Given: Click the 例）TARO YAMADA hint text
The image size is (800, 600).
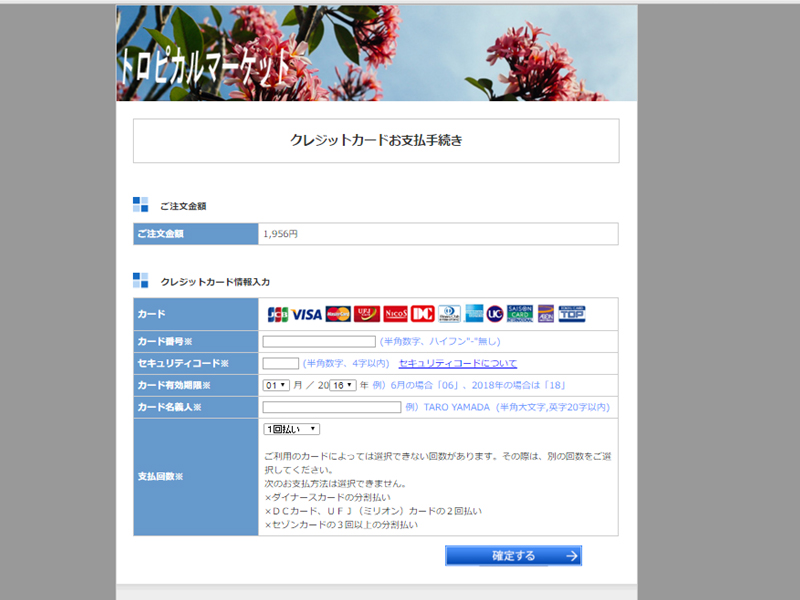Looking at the screenshot, I should 447,407.
